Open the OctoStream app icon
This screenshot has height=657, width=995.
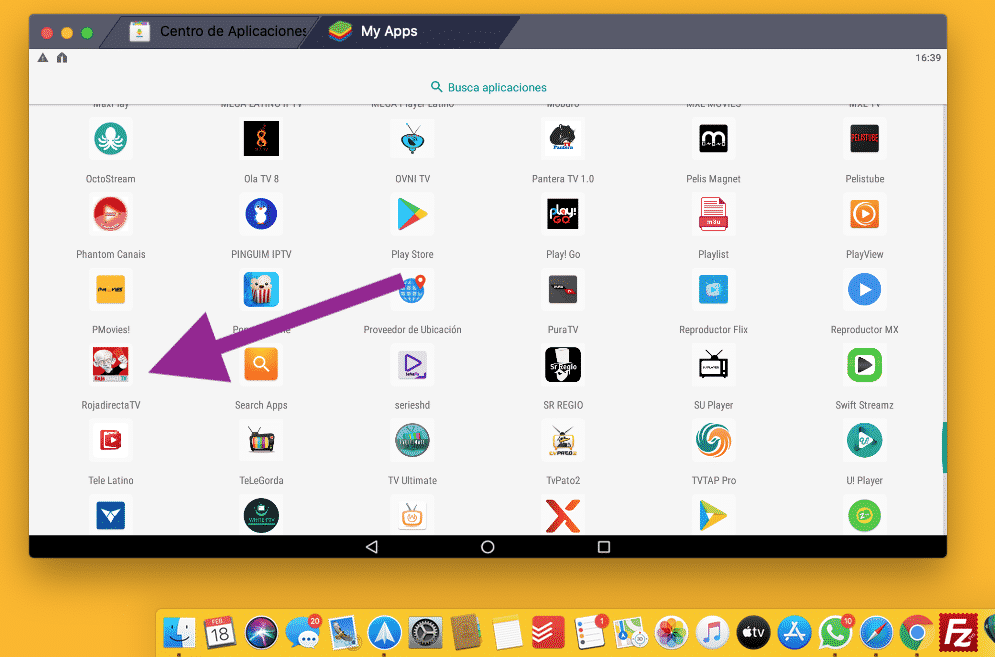[x=110, y=139]
